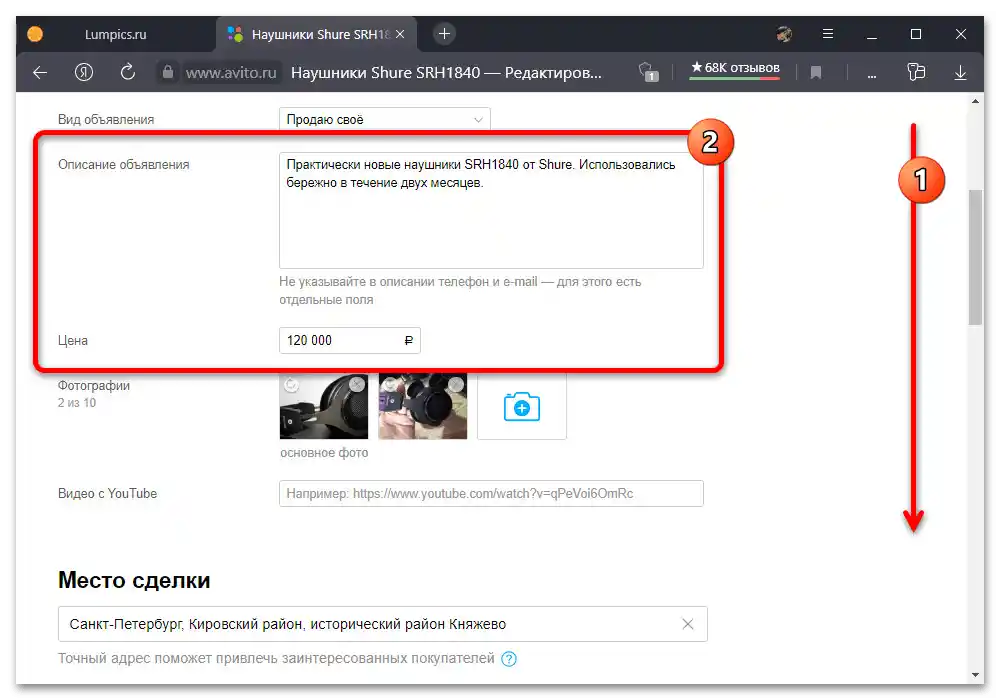This screenshot has width=1000, height=700.
Task: Click into the Описание объявления text area
Action: coord(491,210)
